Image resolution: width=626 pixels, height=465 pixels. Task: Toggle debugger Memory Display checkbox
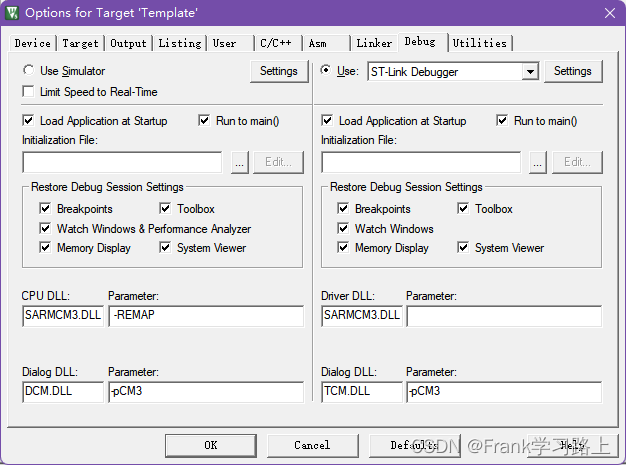click(343, 247)
